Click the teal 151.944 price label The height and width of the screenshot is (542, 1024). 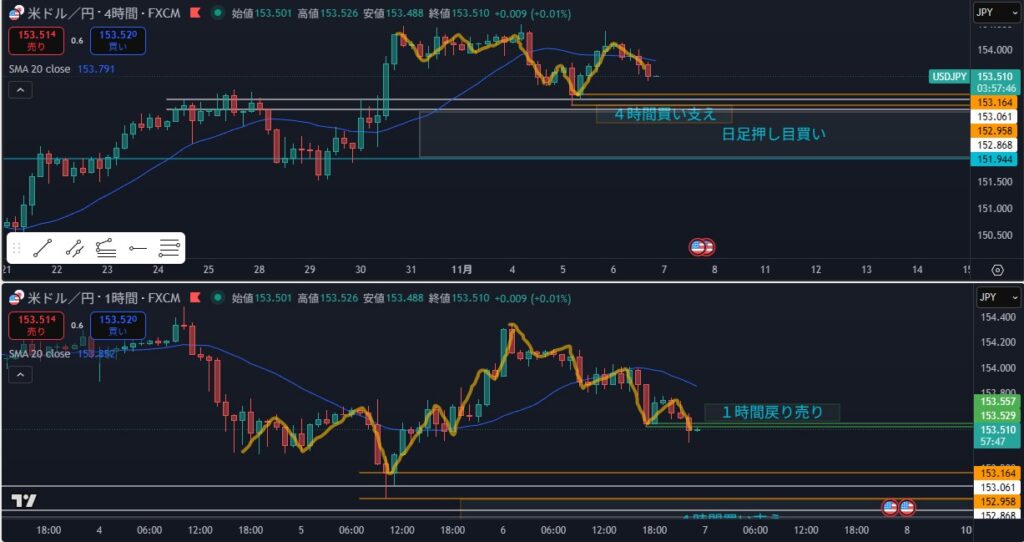pyautogui.click(x=993, y=159)
